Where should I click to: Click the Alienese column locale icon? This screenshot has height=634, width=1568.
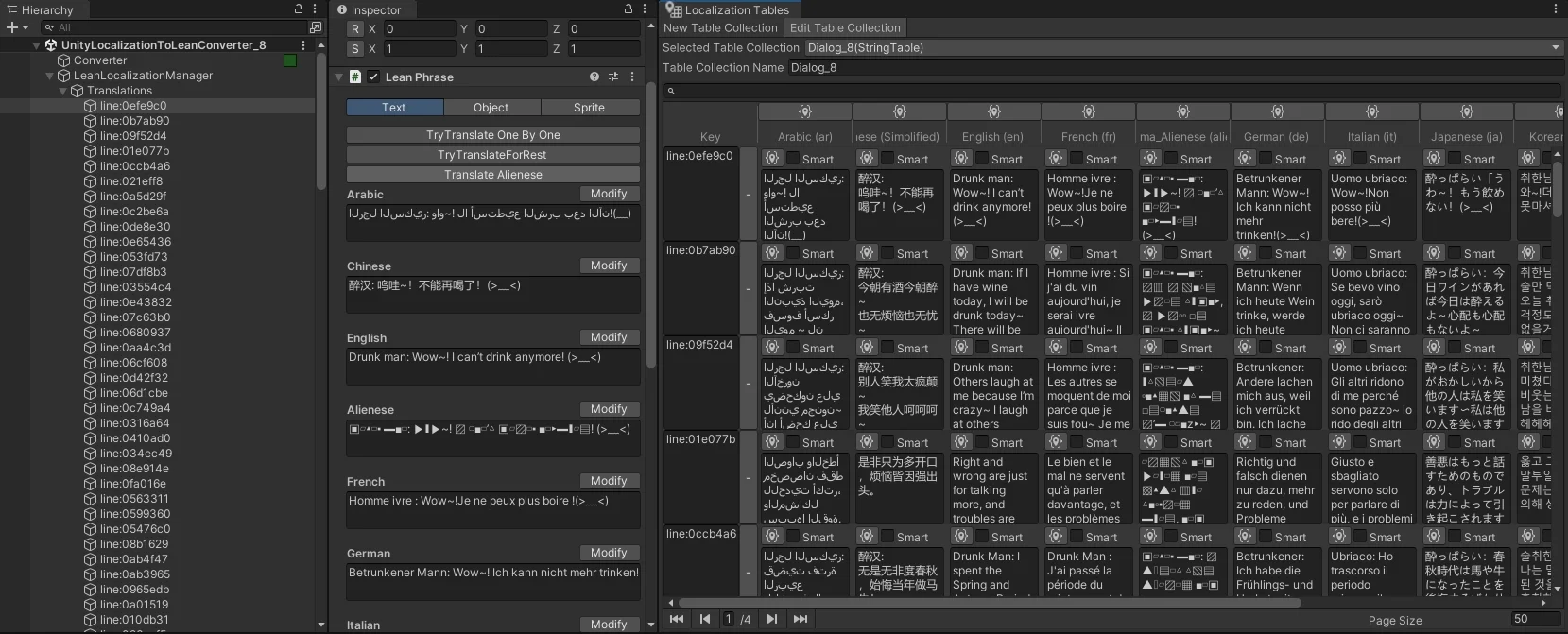1183,112
